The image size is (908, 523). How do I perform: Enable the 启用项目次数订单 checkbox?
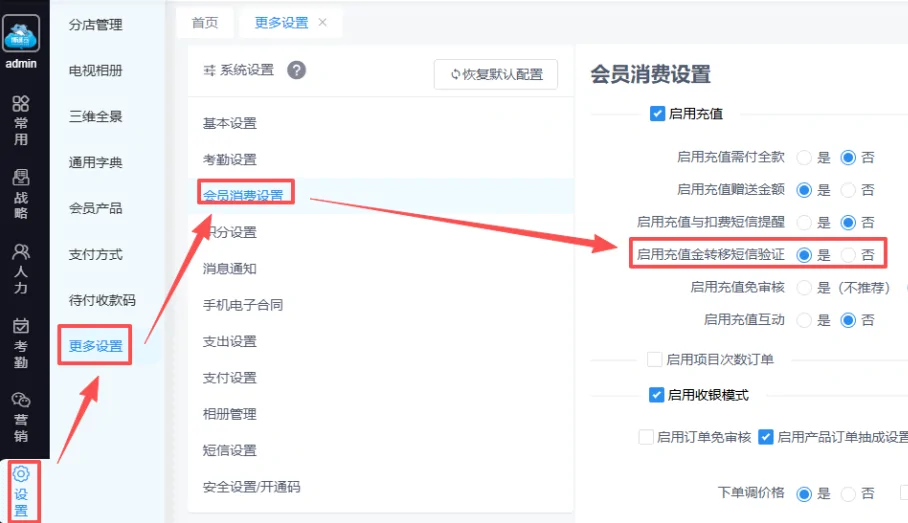pyautogui.click(x=654, y=360)
